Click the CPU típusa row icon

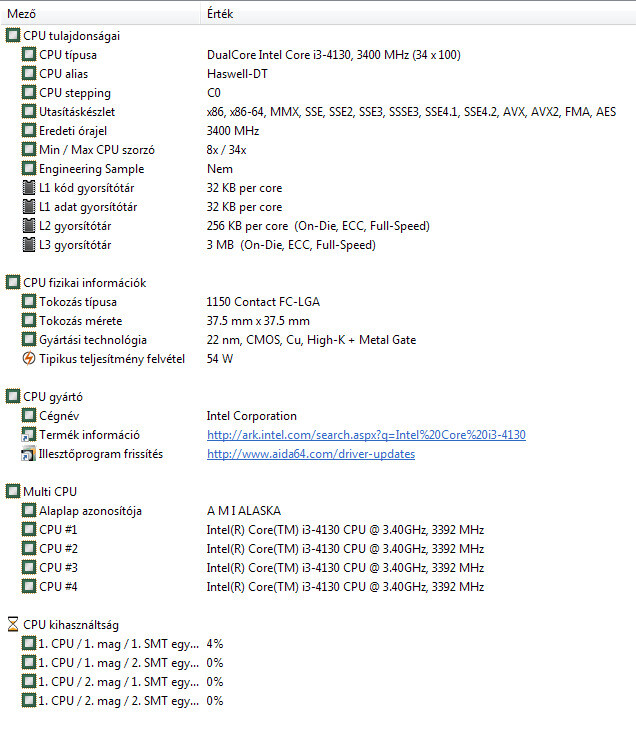tap(29, 54)
